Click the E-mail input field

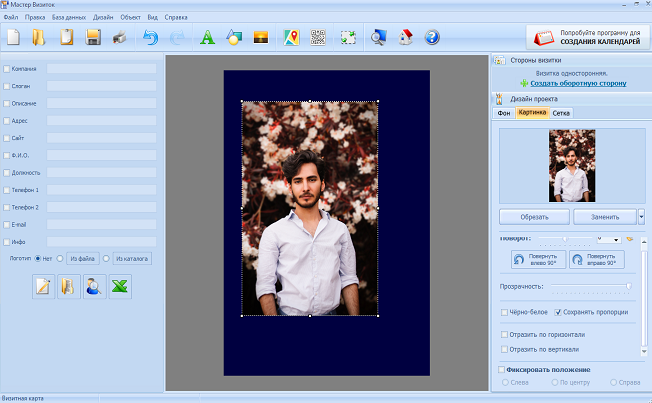click(101, 224)
